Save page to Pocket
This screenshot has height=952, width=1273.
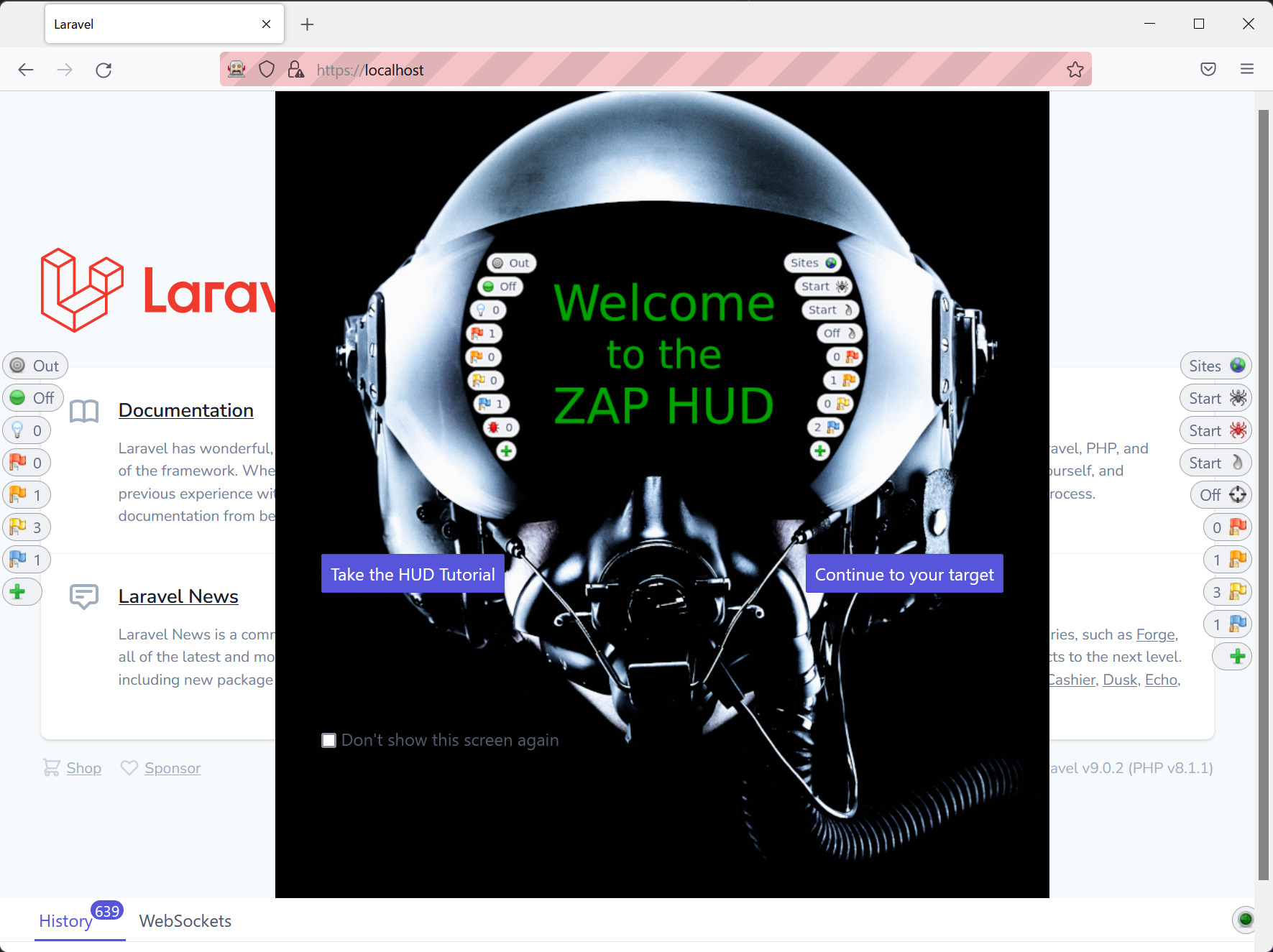coord(1208,69)
